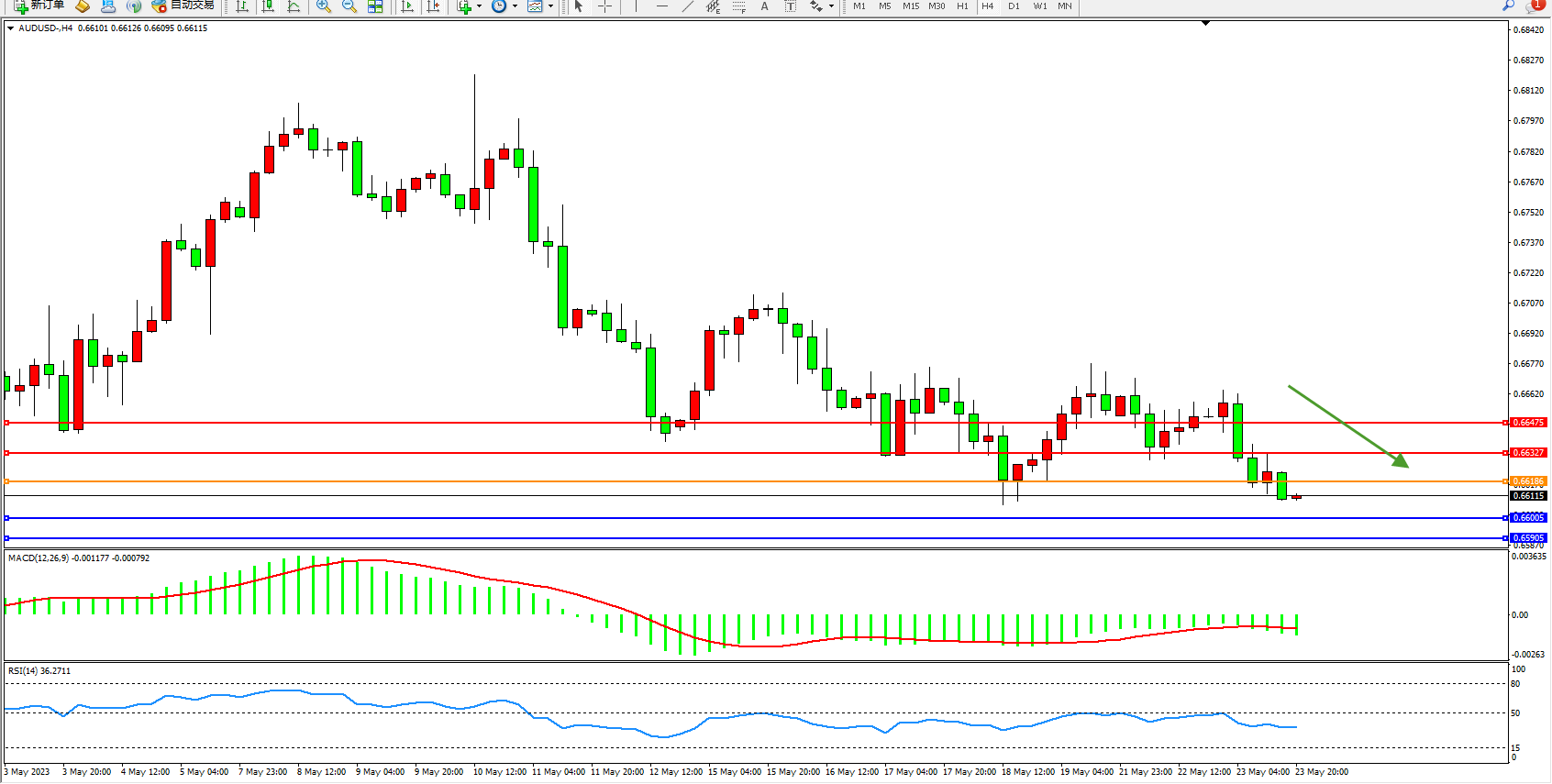Toggle candlestick chart mode

(268, 6)
